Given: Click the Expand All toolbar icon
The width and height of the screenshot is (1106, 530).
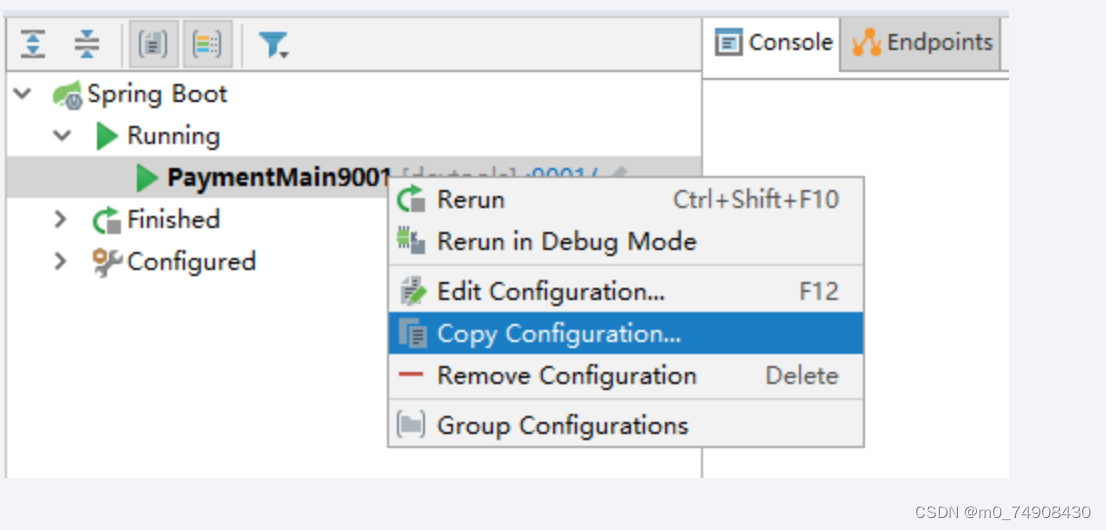Looking at the screenshot, I should point(32,44).
